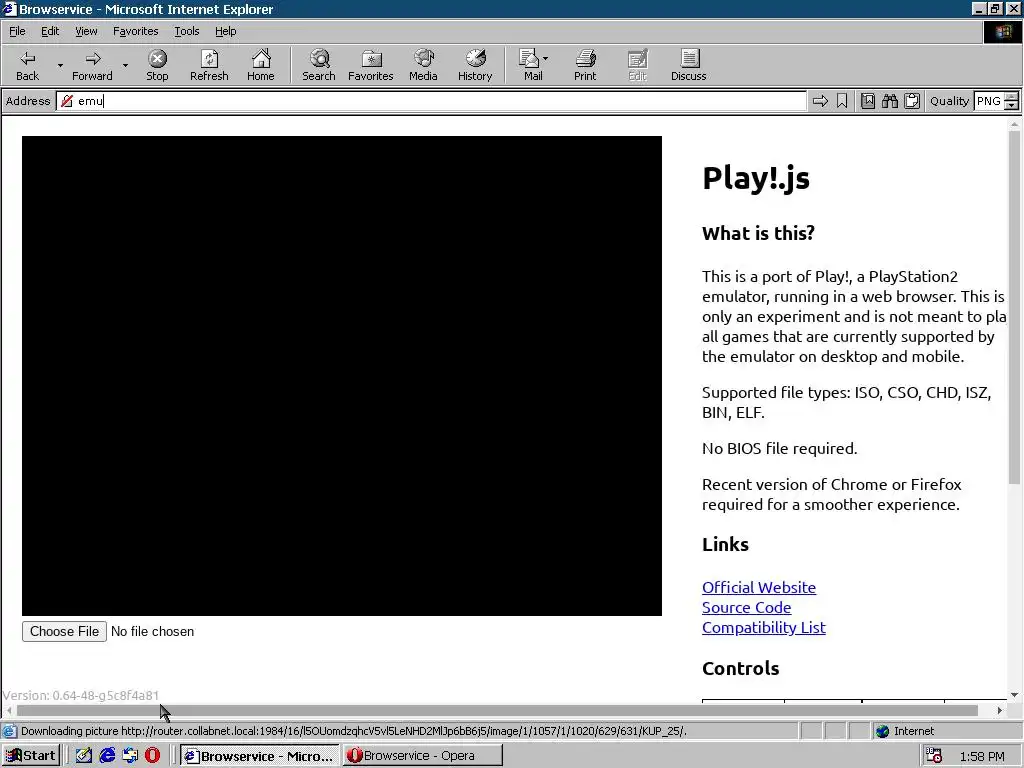Go to the Home page button
The image size is (1024, 768).
(x=261, y=65)
